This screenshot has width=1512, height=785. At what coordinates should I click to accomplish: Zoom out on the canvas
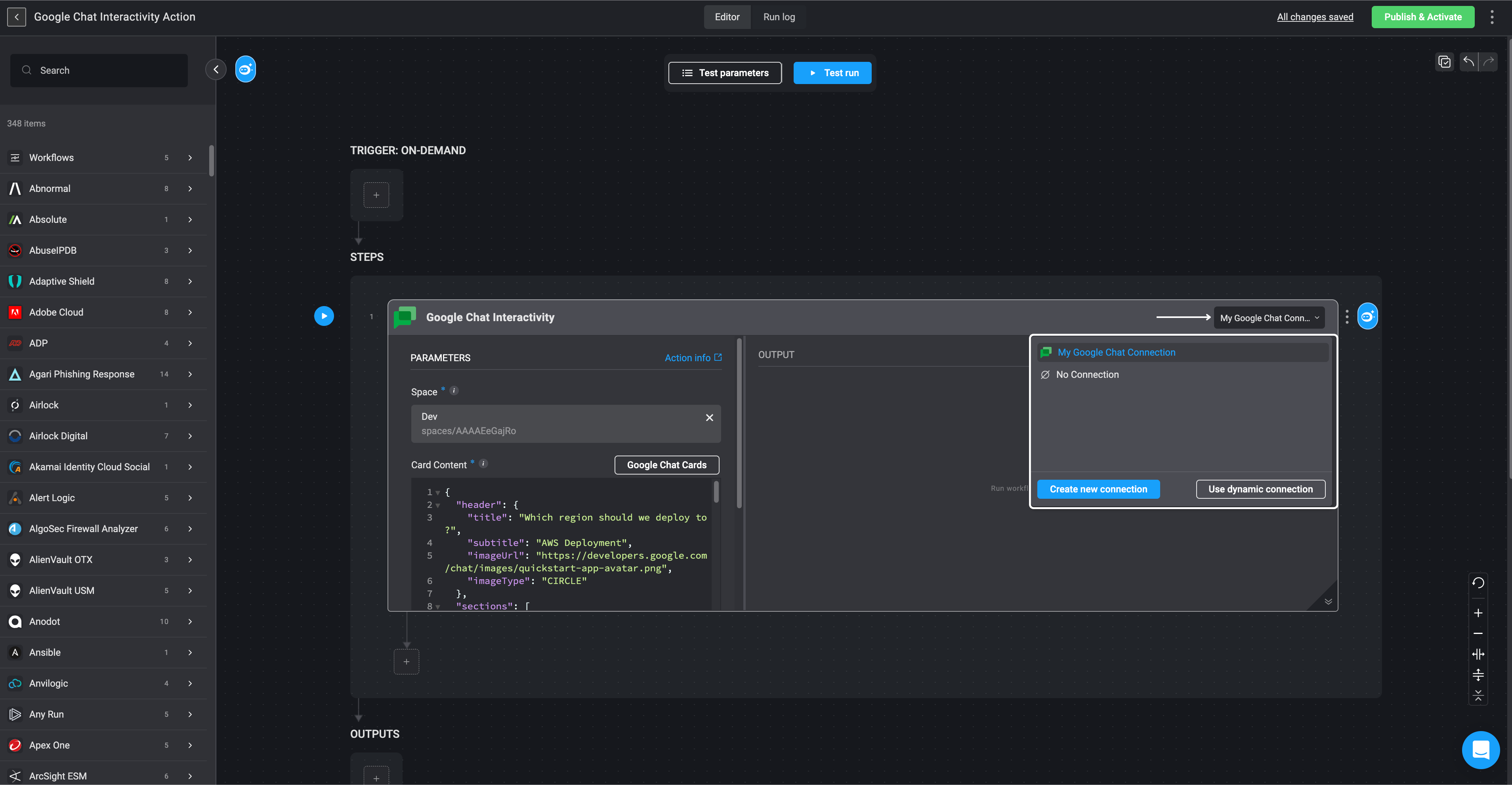coord(1478,634)
